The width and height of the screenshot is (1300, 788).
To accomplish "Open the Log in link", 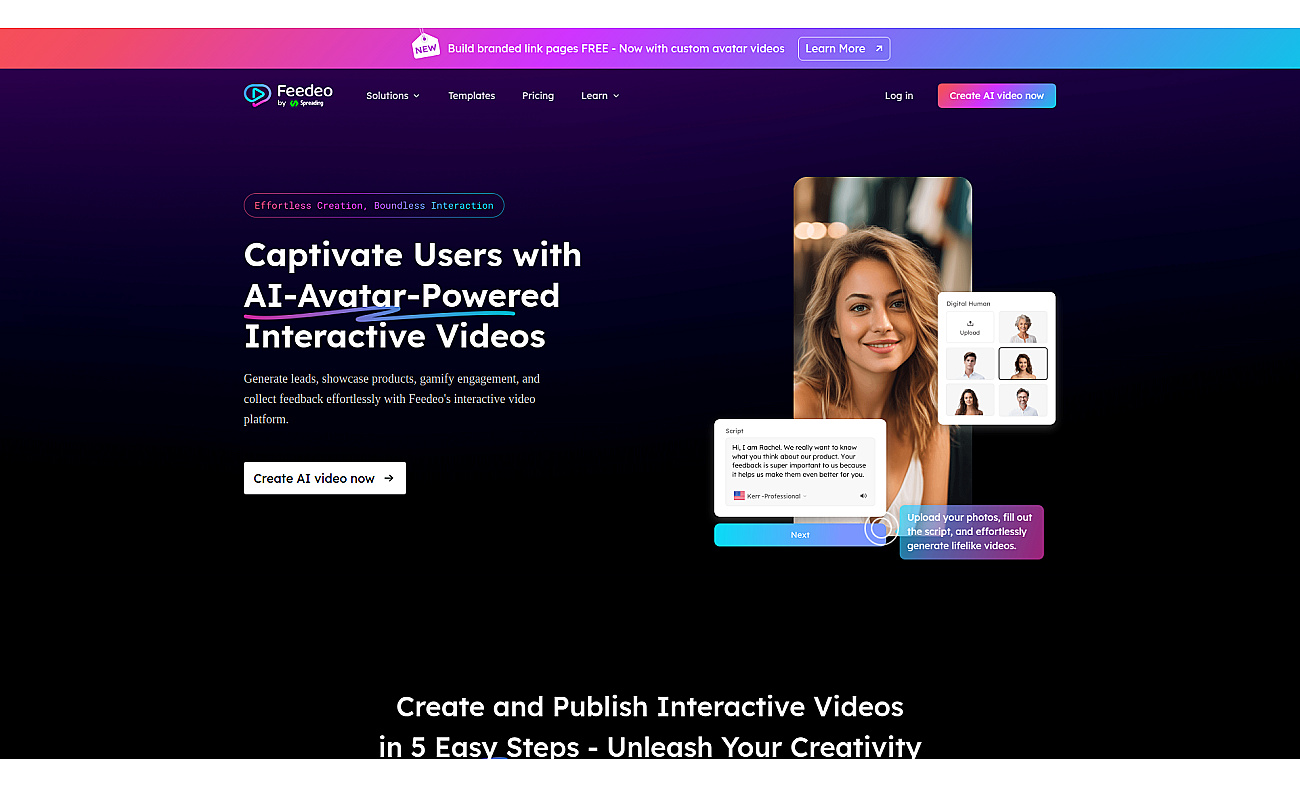I will coord(899,96).
